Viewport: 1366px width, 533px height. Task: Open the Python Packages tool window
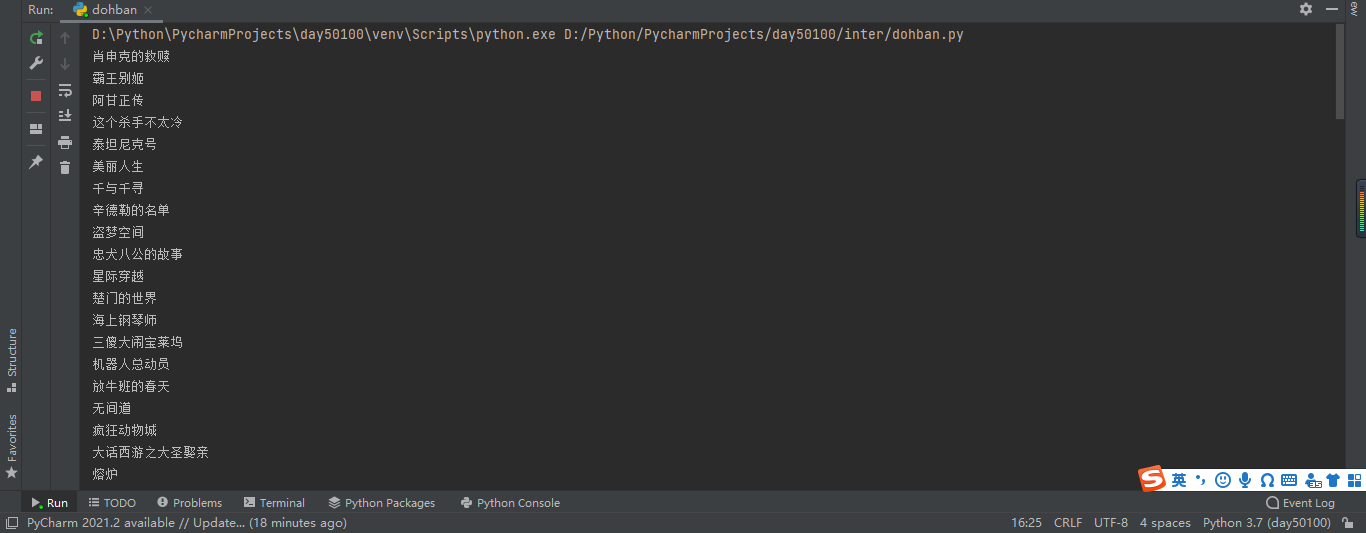pyautogui.click(x=381, y=503)
